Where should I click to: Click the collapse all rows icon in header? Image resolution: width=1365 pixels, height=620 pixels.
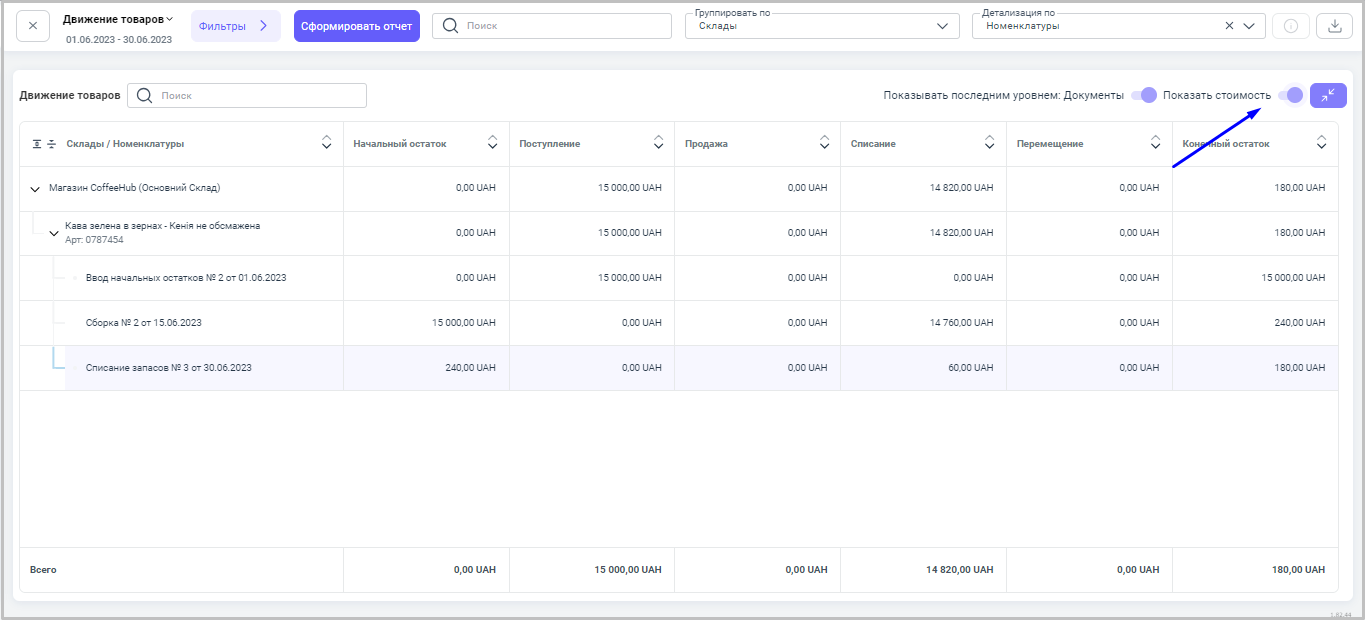[52, 144]
